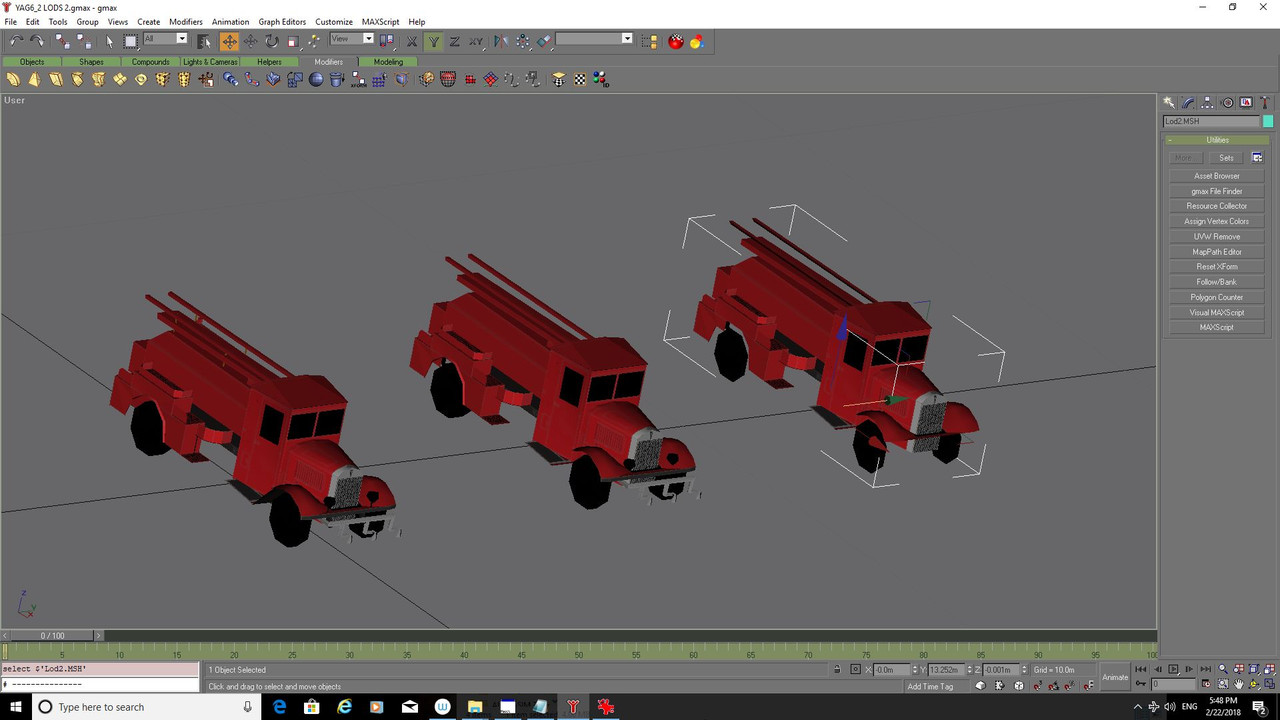The image size is (1280, 720).
Task: Toggle the Selection Lock padlock
Action: 836,669
